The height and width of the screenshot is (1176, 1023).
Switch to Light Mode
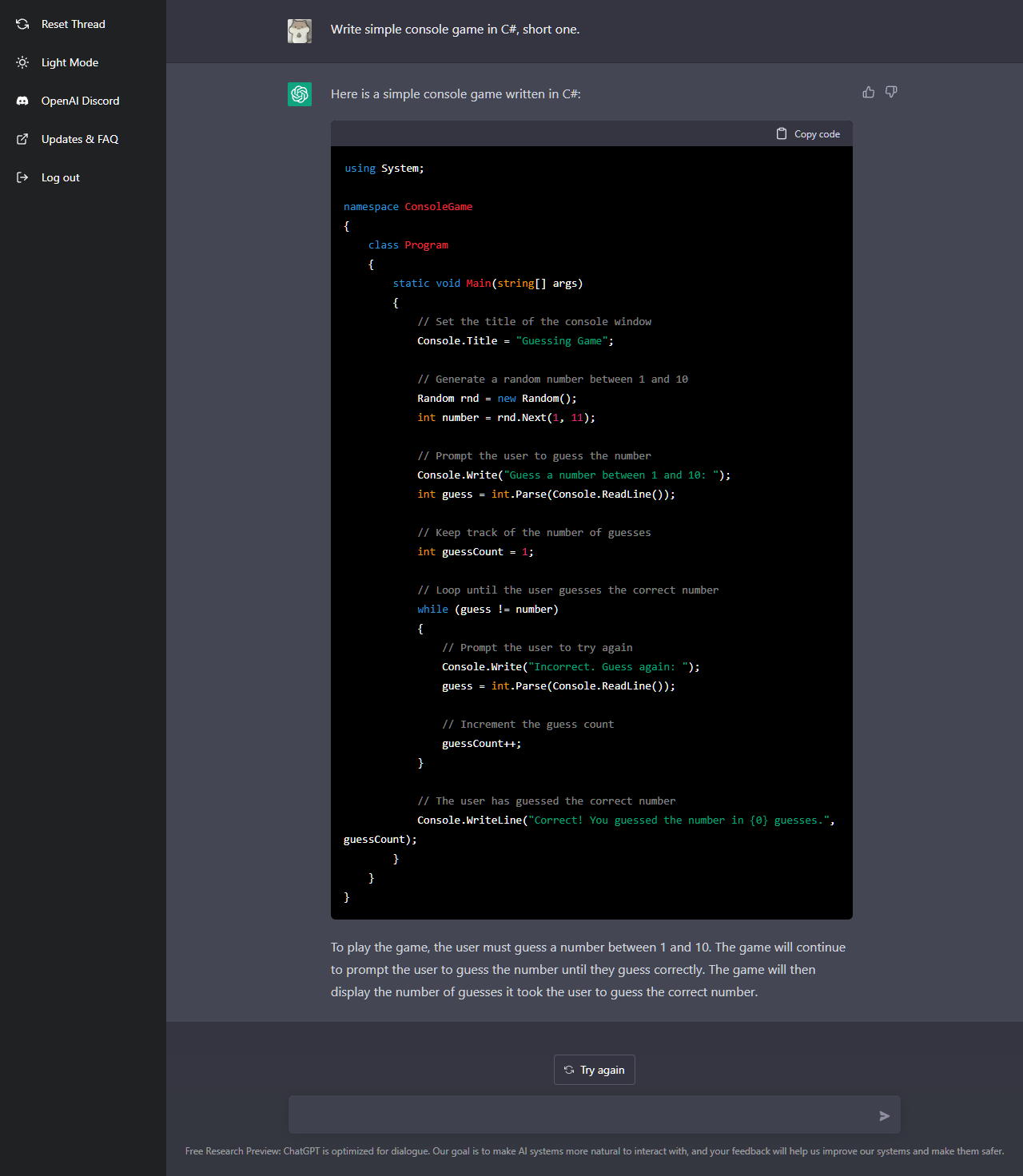(70, 62)
